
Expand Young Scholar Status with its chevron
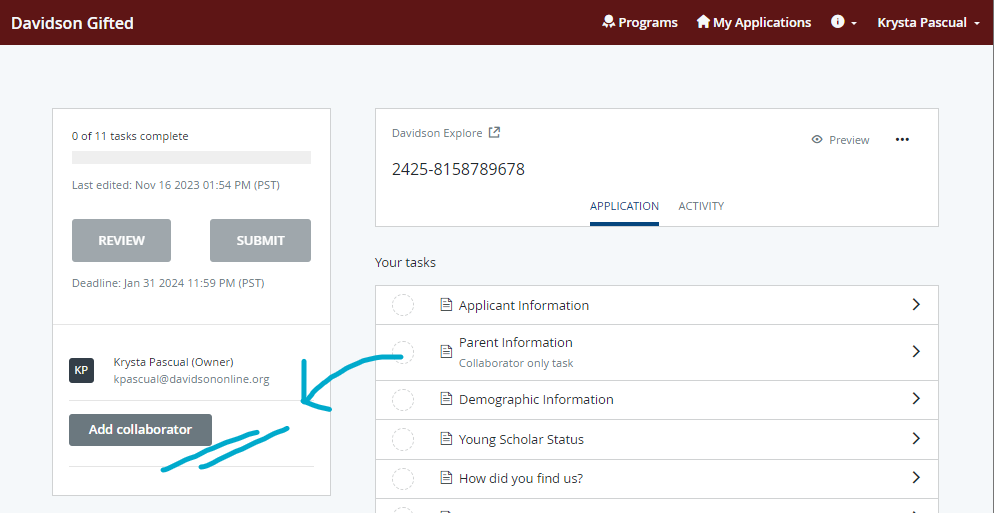coord(915,438)
